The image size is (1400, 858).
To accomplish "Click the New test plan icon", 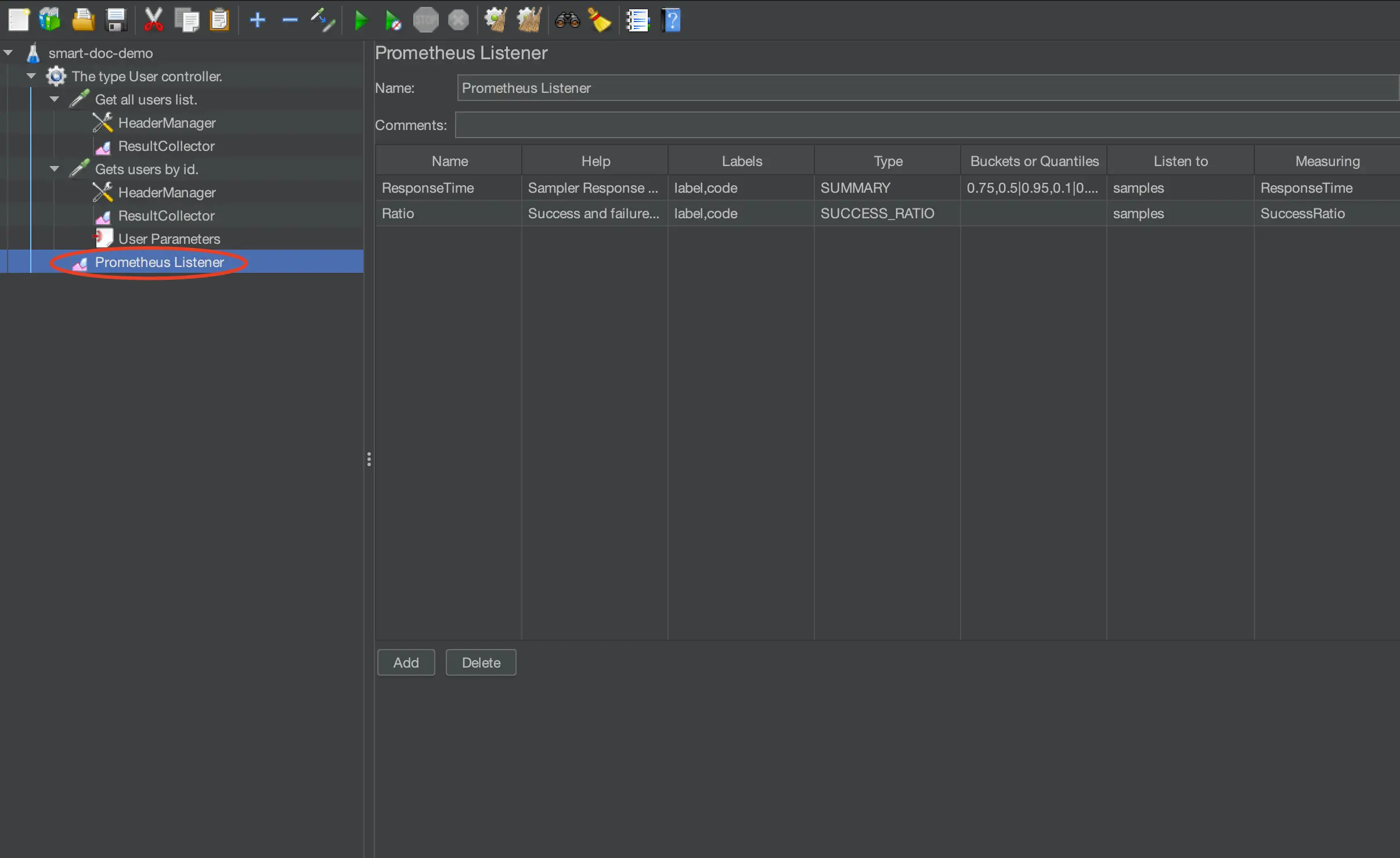I will click(x=19, y=20).
